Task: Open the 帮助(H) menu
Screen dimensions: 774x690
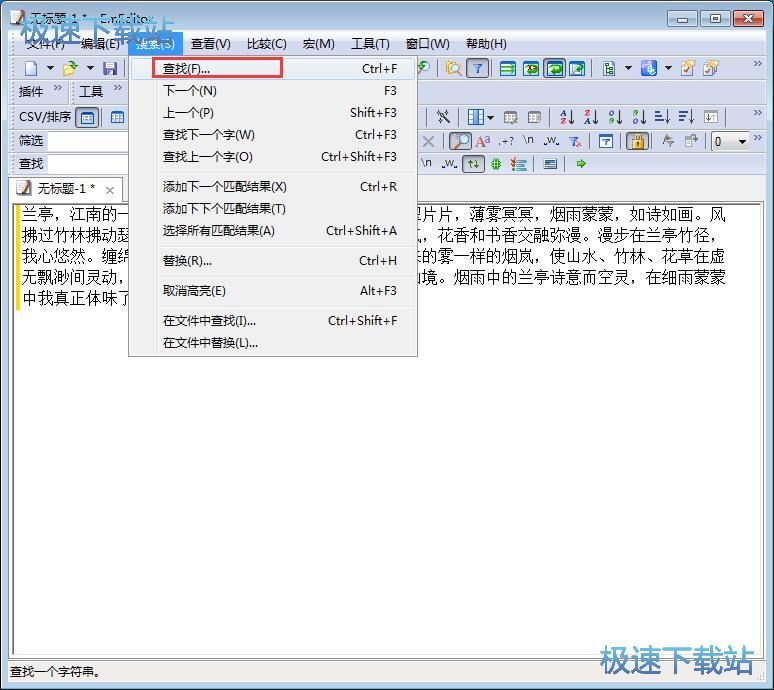Action: coord(486,44)
